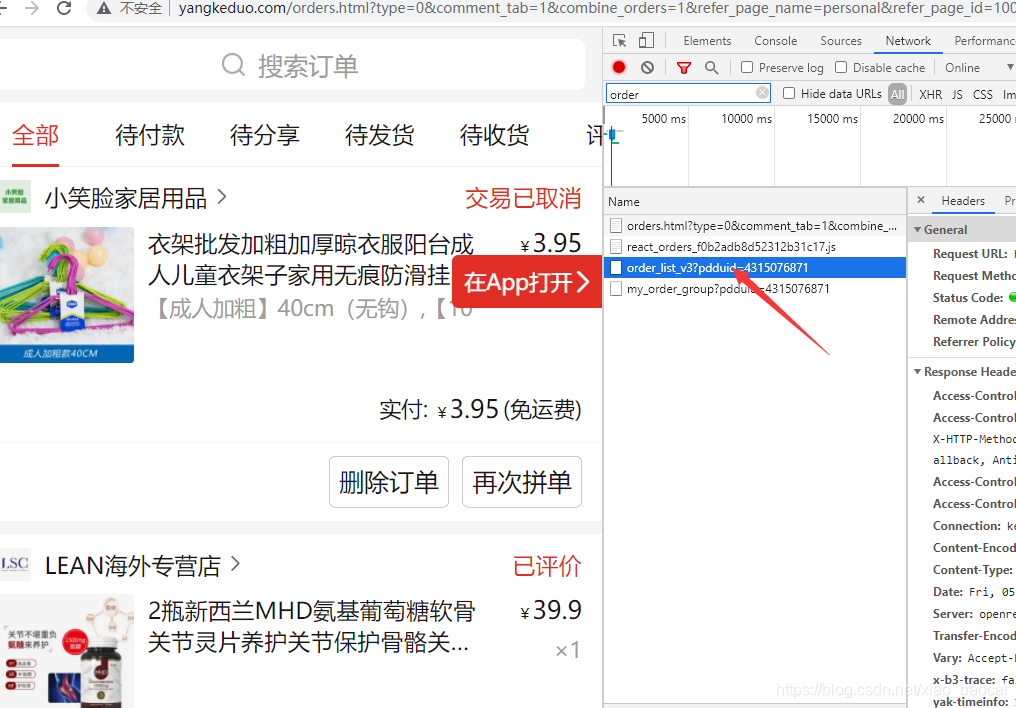Open the 待收货 orders tab
Screen dimensions: 1016x708
[494, 135]
